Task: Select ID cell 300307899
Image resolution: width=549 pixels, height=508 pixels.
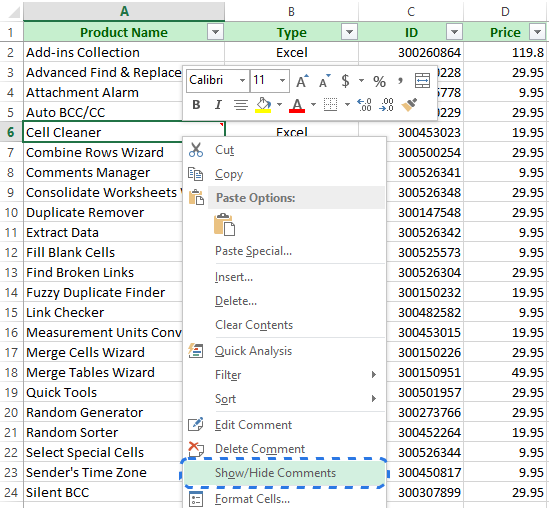Action: click(425, 492)
